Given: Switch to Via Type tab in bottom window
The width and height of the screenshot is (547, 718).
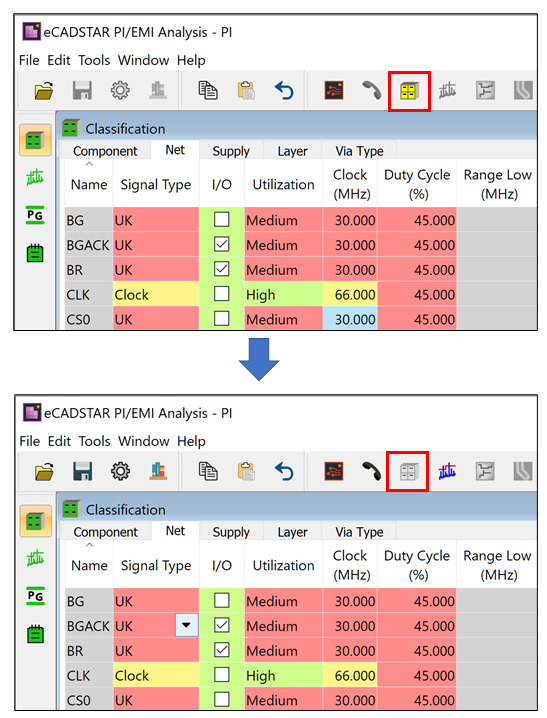Looking at the screenshot, I should [359, 532].
